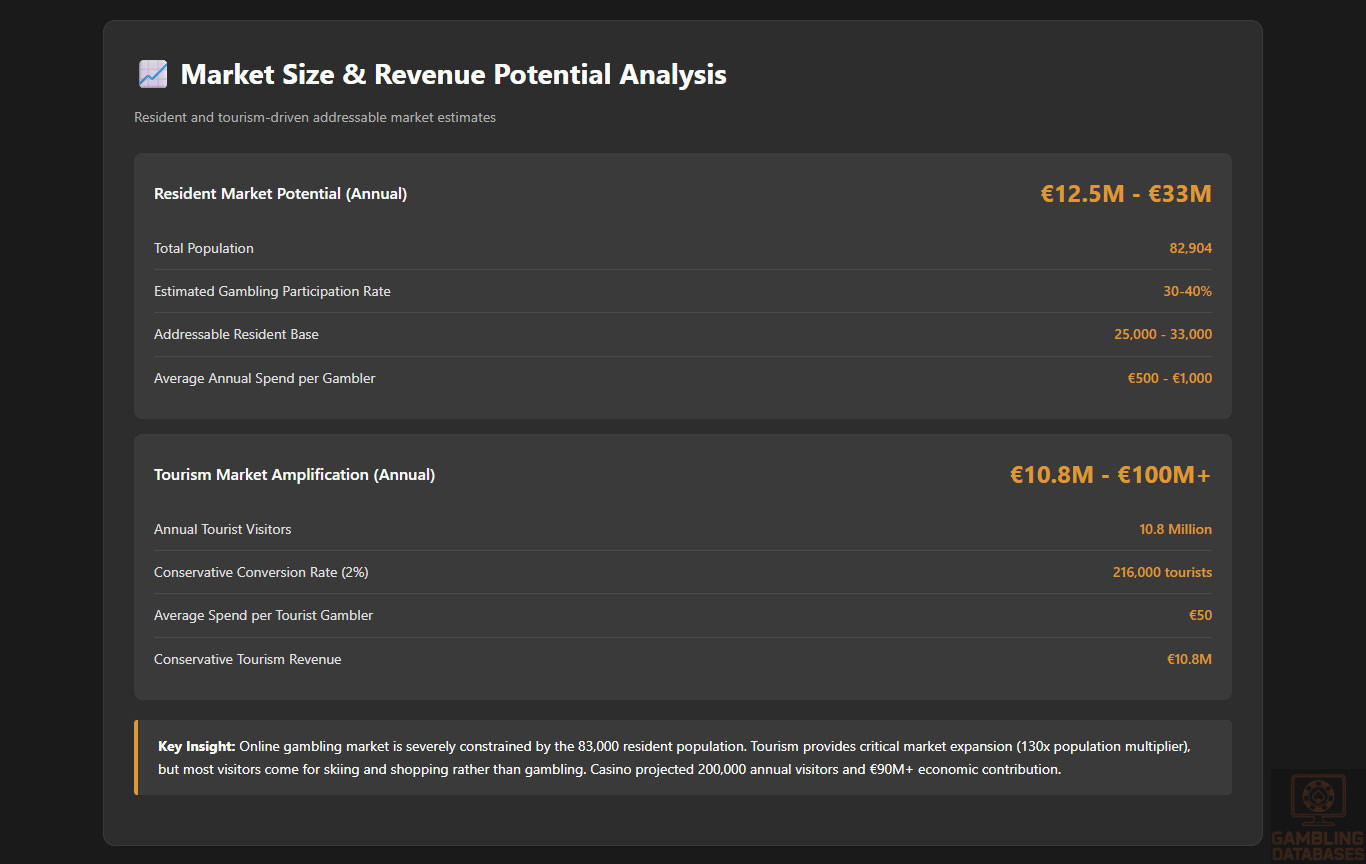Click the chart emoji icon beside the title
The width and height of the screenshot is (1366, 864).
coord(153,74)
